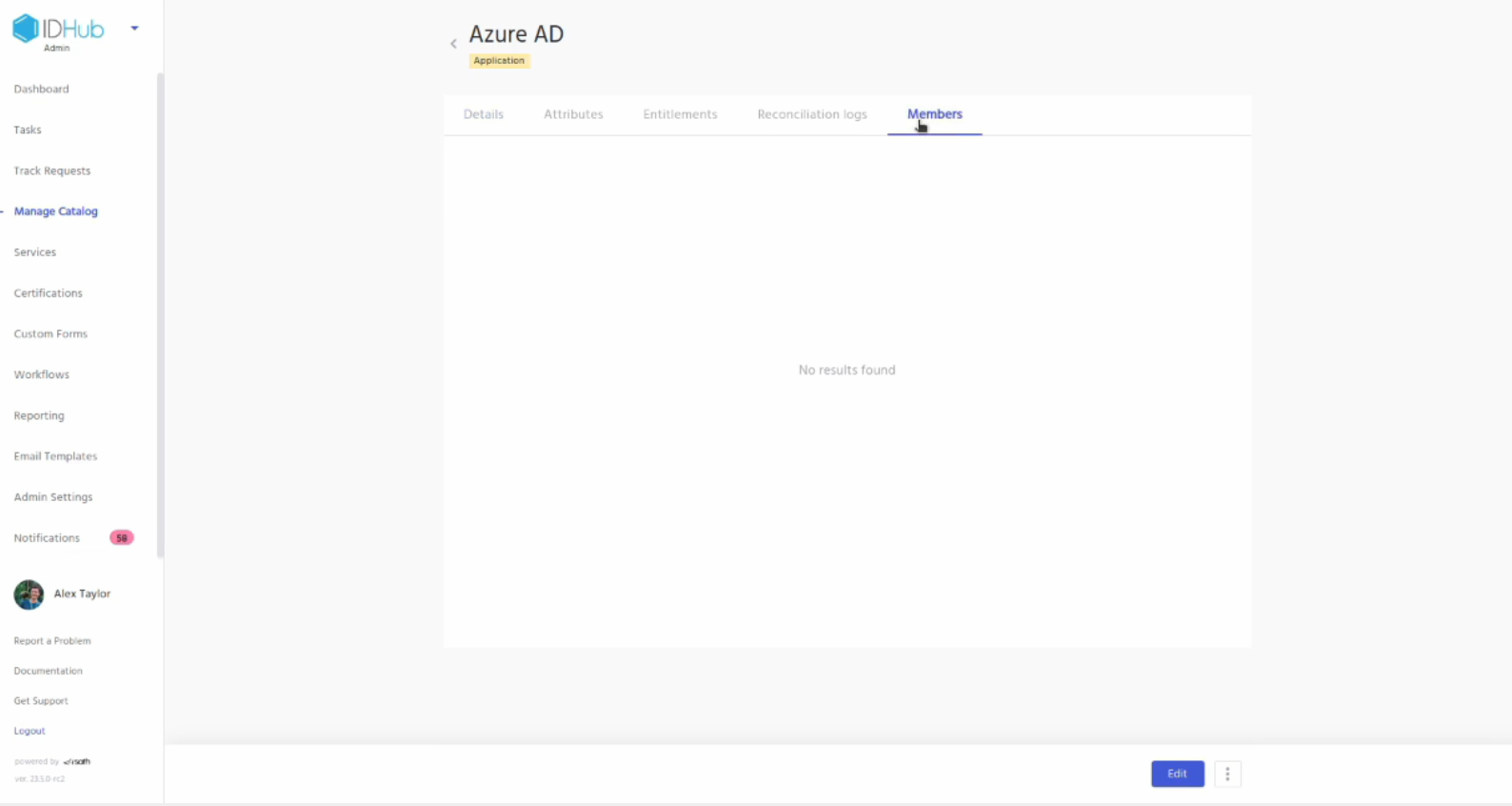
Task: Open the Documentation link
Action: [x=49, y=671]
